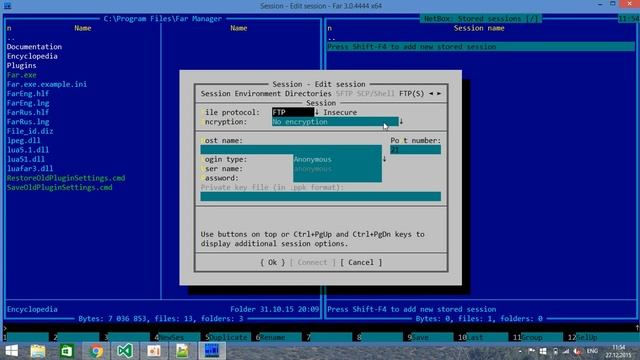Select RestoreOldPluginSettings.cmd file
640x360 pixels.
pos(66,178)
